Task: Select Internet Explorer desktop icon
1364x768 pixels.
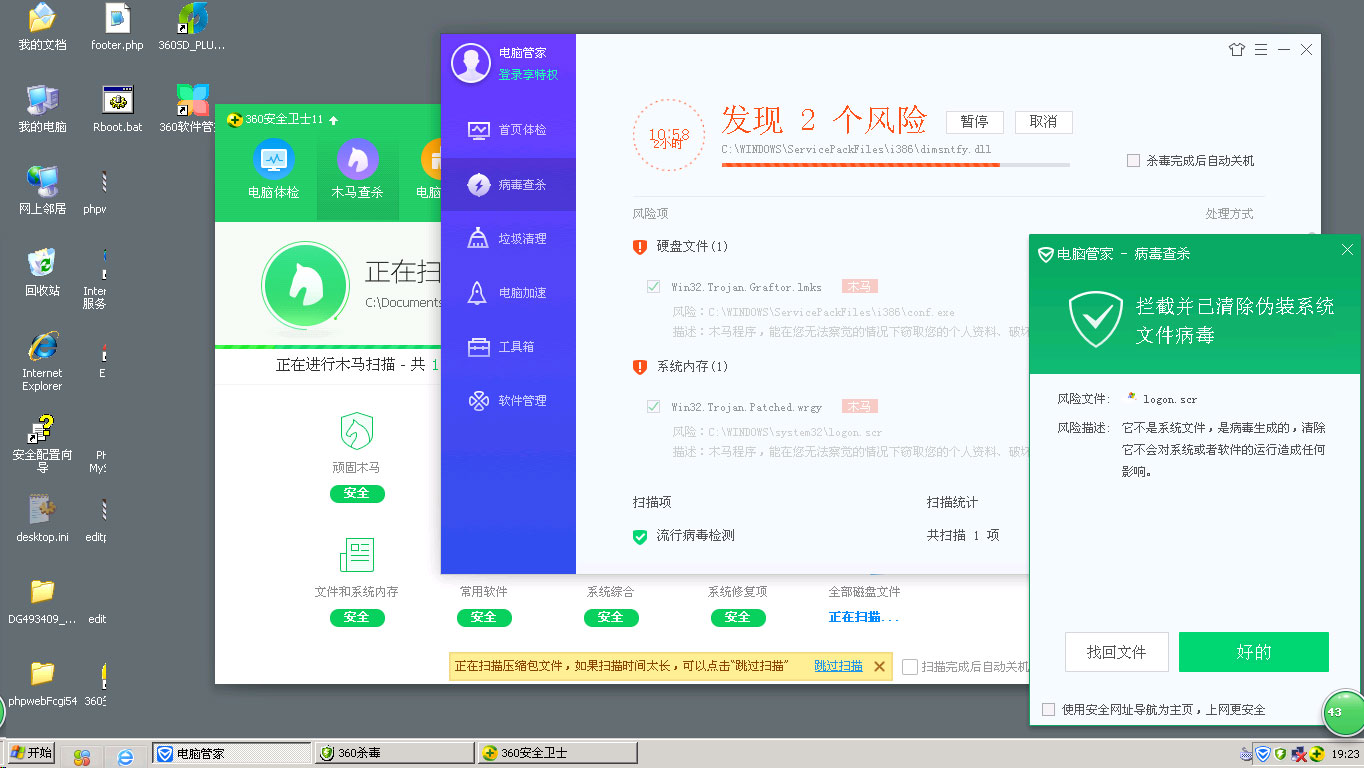Action: coord(42,361)
